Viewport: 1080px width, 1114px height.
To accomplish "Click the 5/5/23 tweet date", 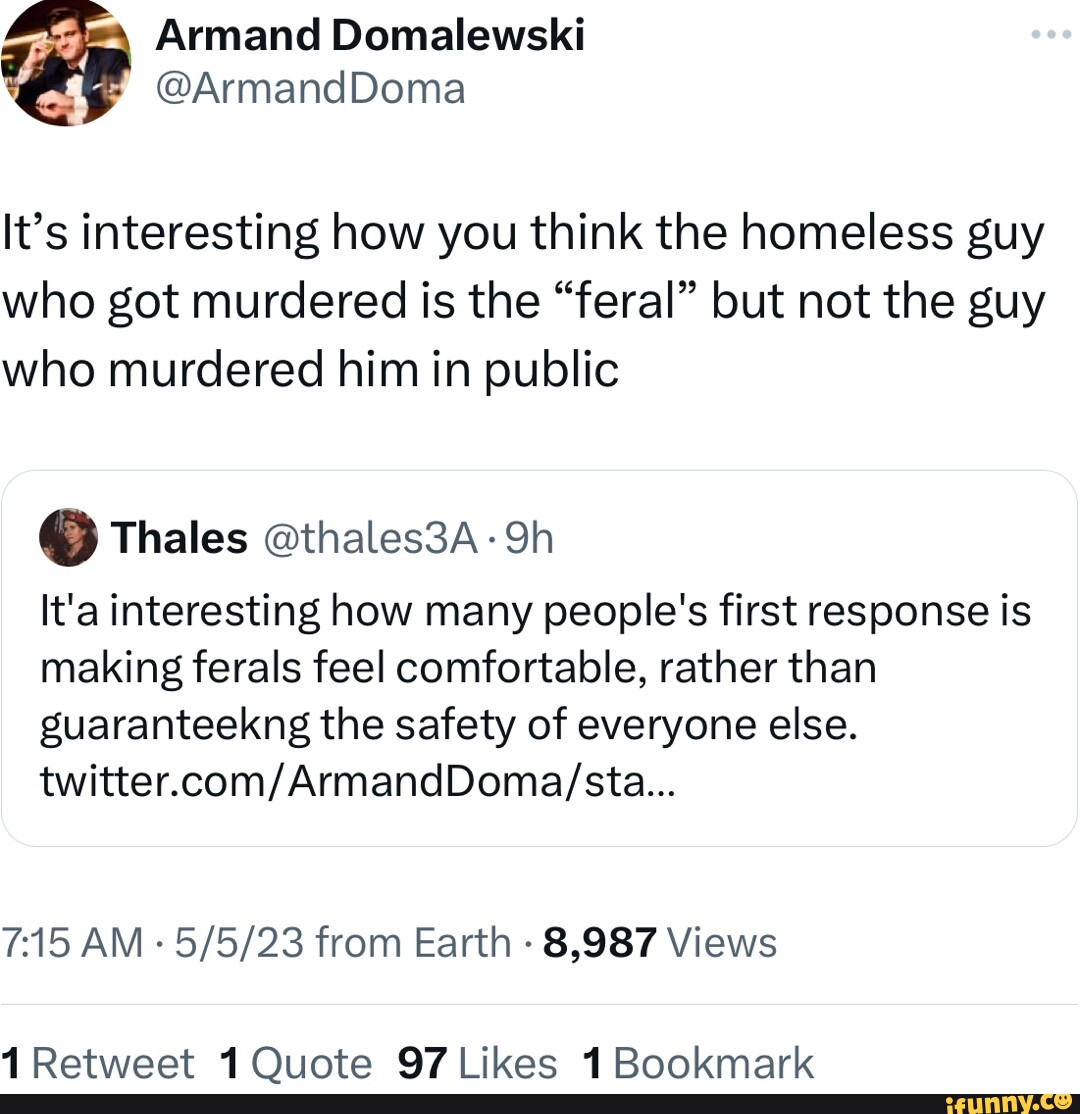I will coord(227,942).
